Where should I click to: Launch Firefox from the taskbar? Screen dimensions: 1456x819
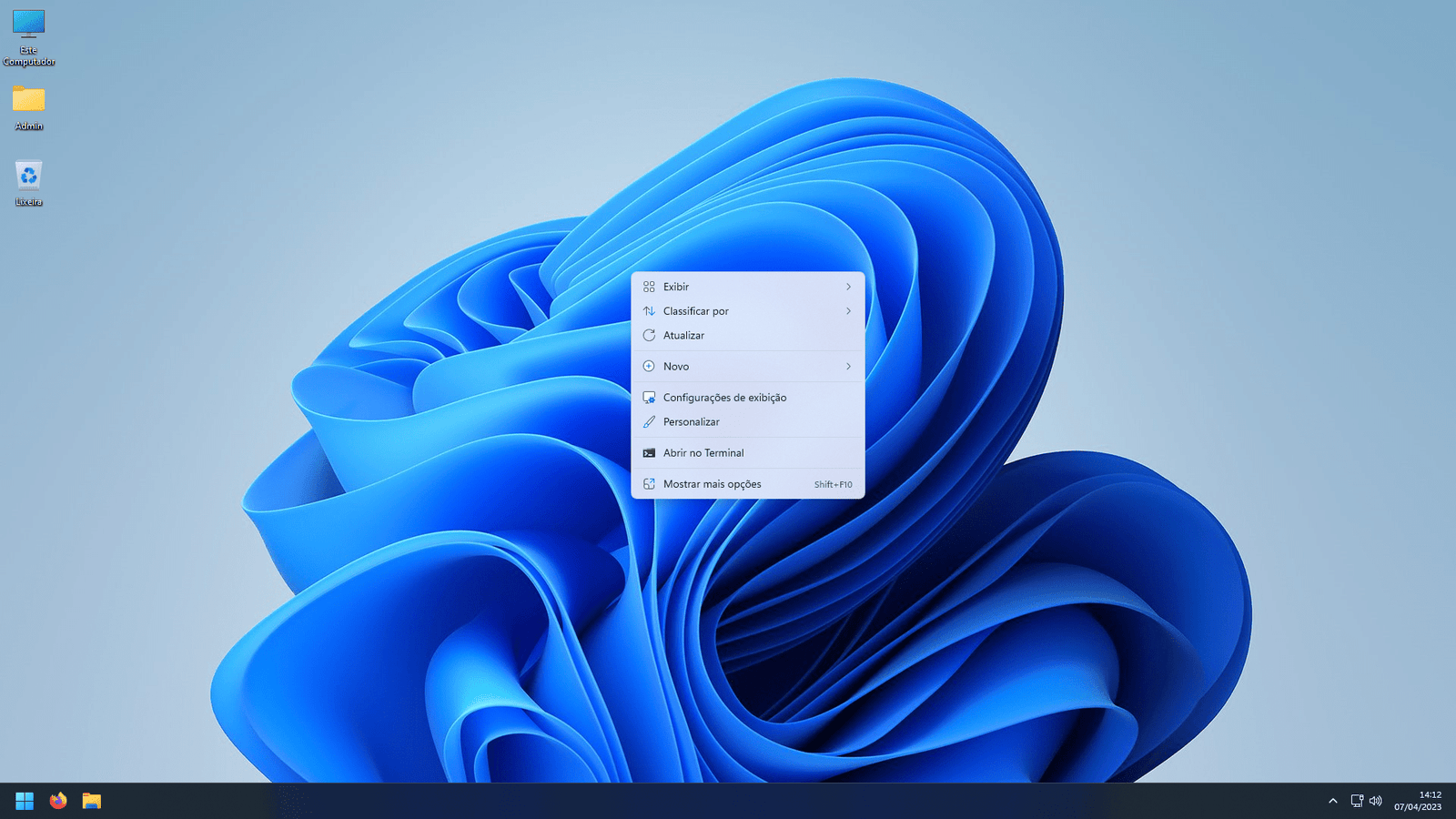click(x=58, y=801)
